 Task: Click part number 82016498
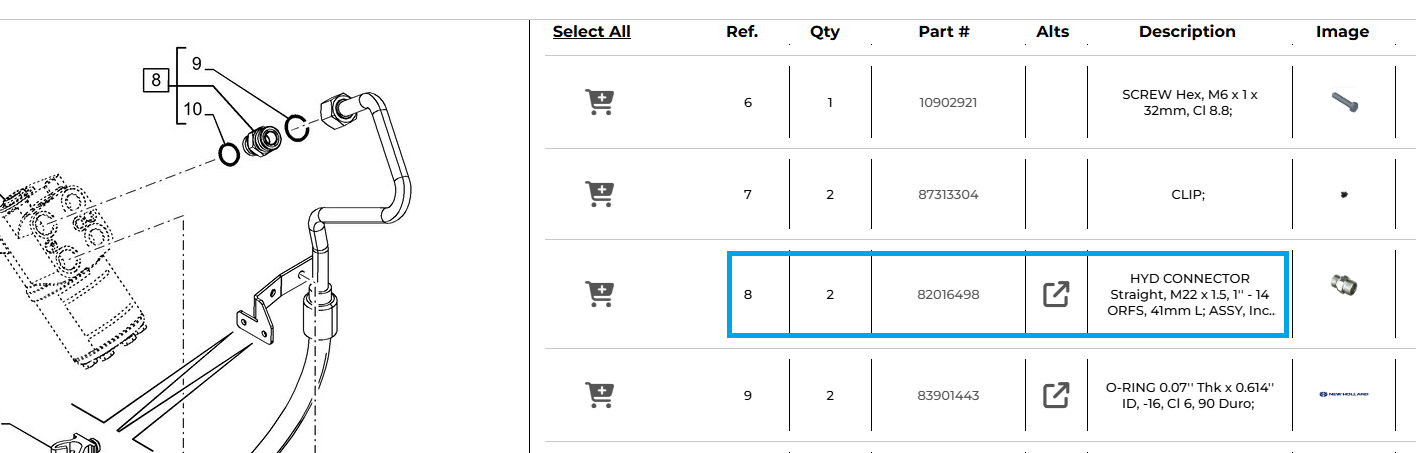pyautogui.click(x=948, y=294)
